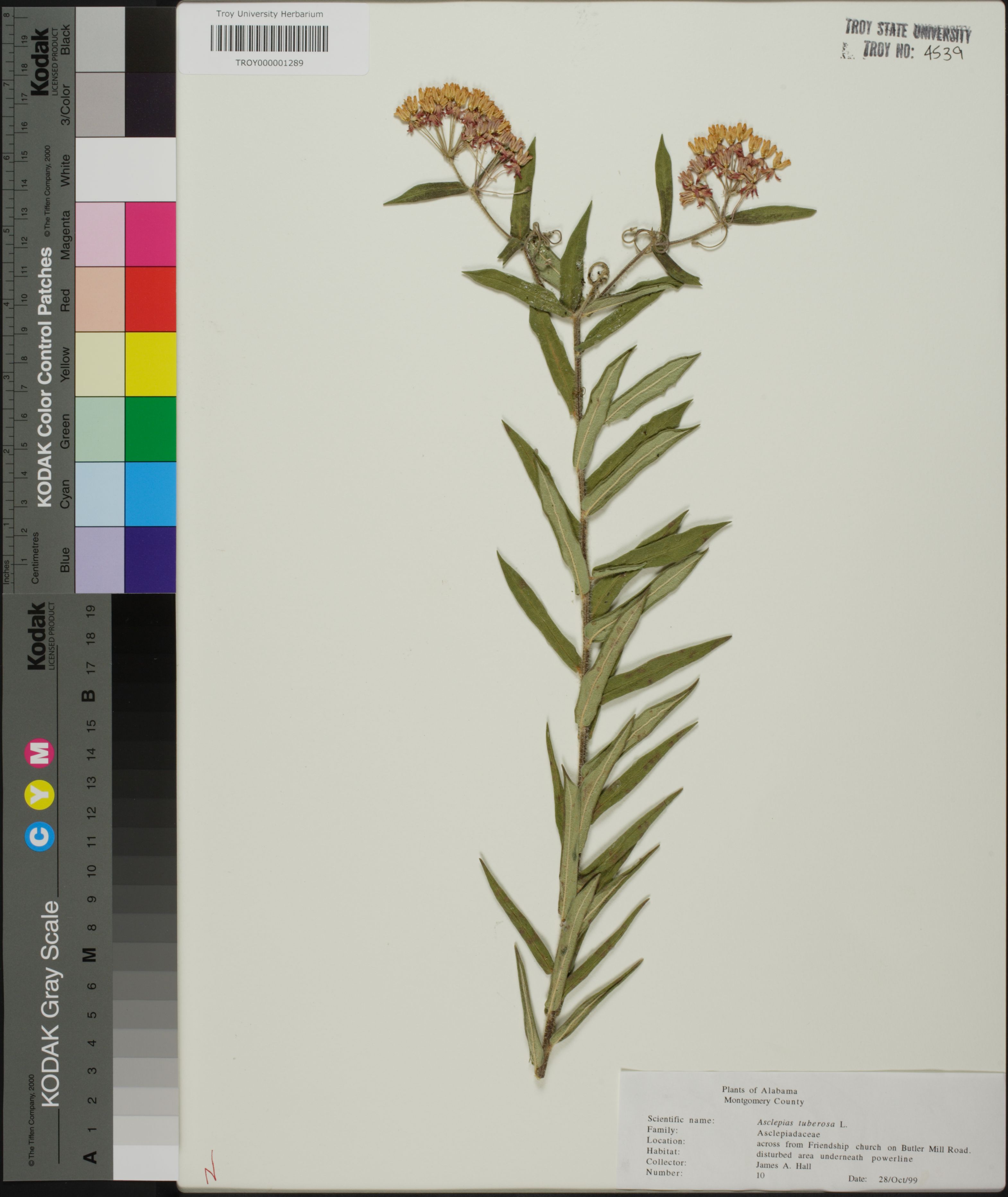Screen dimensions: 1008x1197
Task: Click the dark blue color patch
Action: click(x=150, y=559)
